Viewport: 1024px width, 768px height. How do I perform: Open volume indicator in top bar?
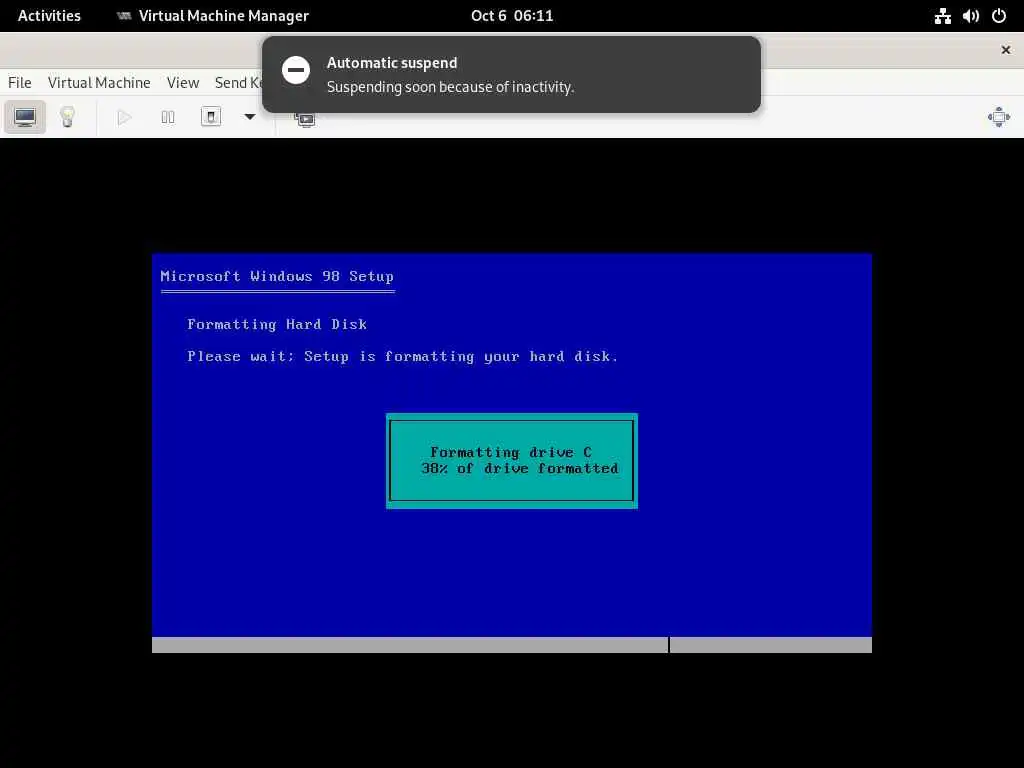970,16
